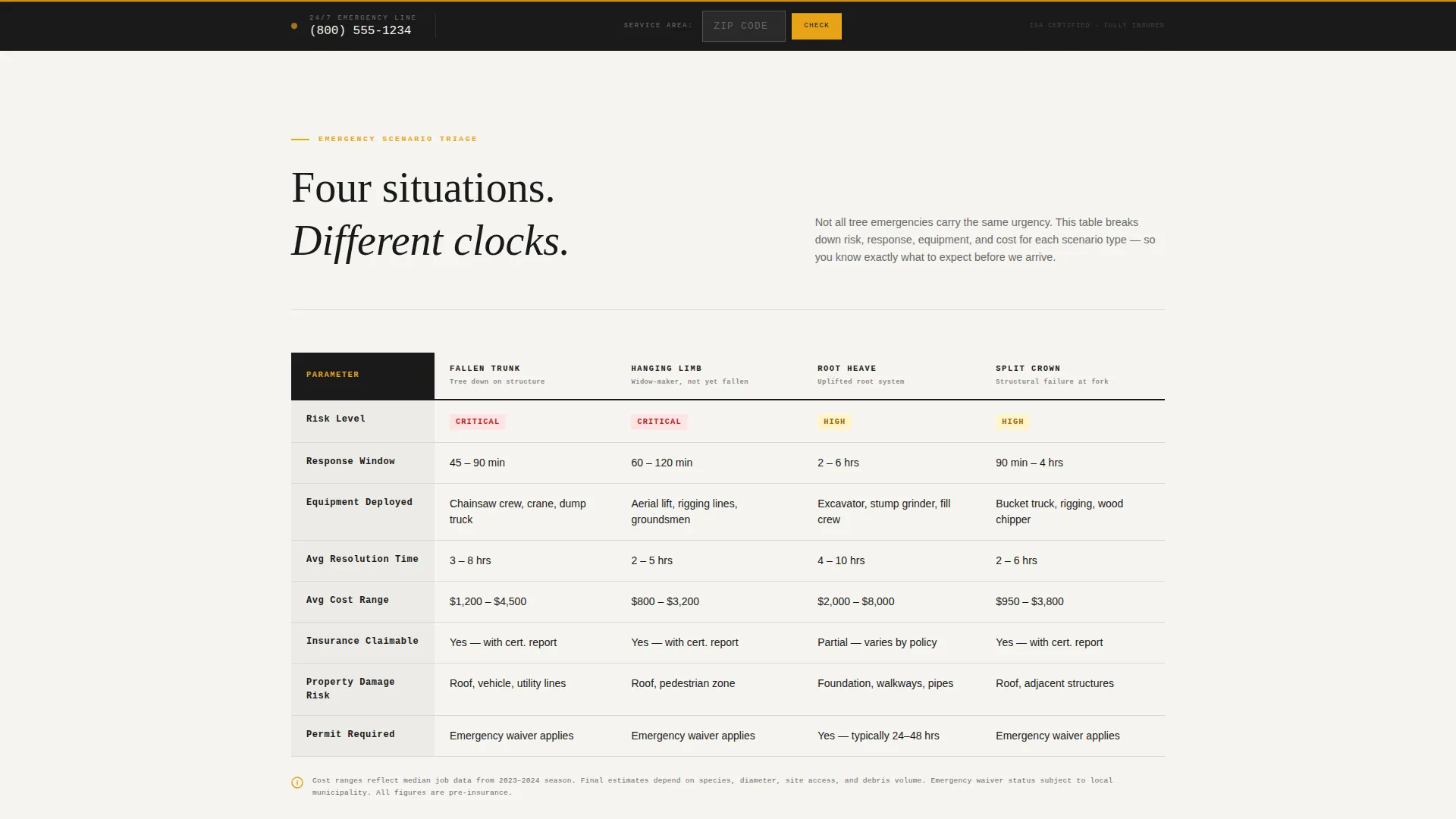This screenshot has width=1456, height=819.
Task: Select the Risk Level row label
Action: click(x=362, y=421)
